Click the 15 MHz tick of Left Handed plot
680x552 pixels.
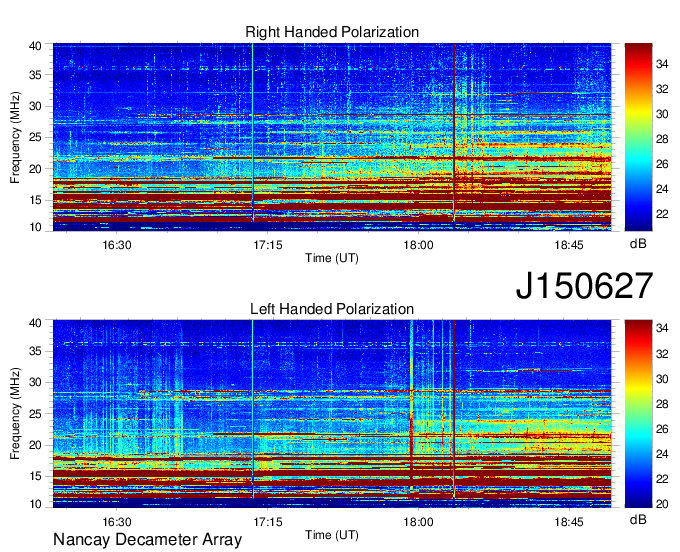[x=35, y=476]
